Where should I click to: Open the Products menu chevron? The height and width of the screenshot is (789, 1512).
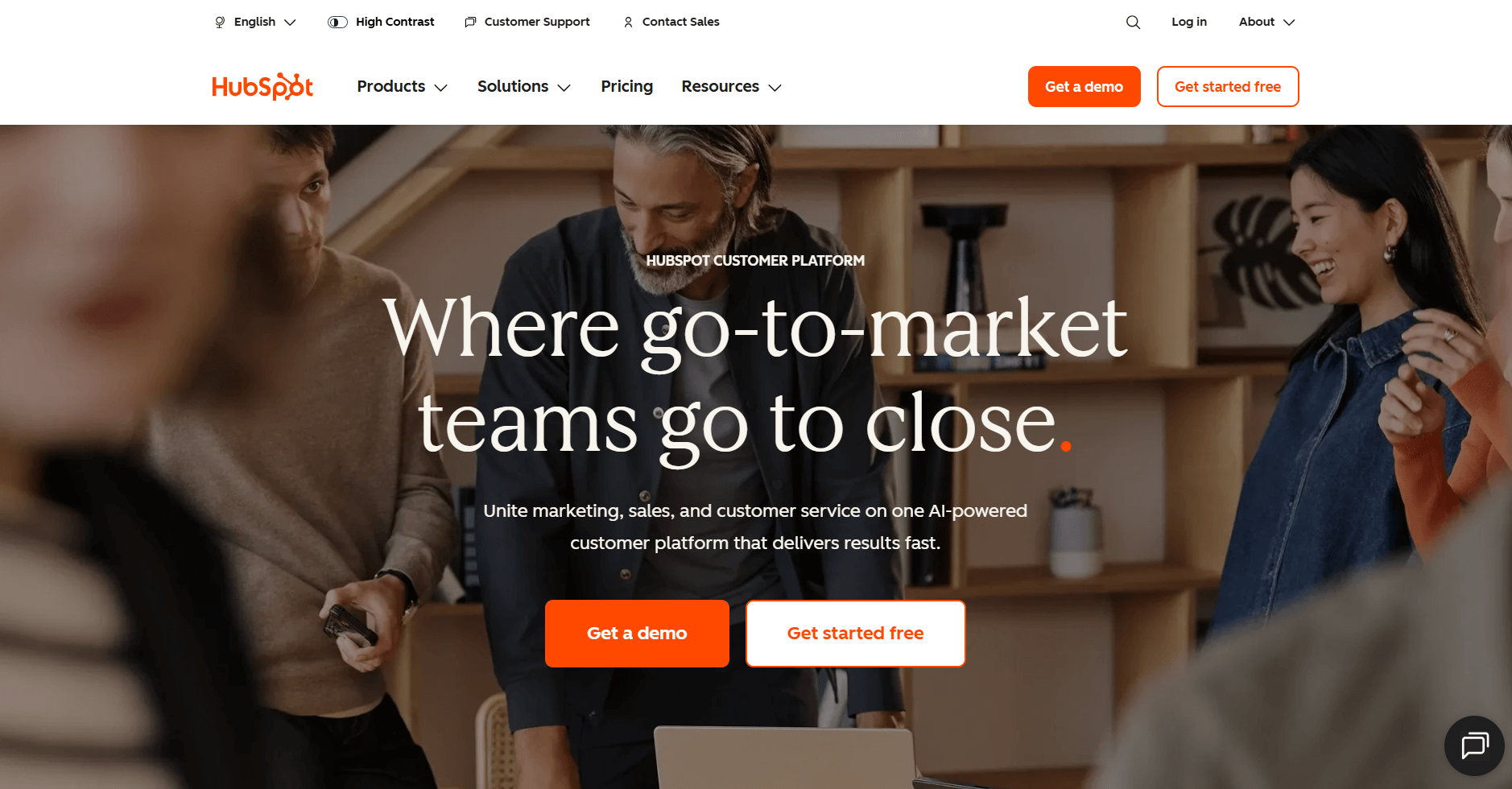coord(440,87)
